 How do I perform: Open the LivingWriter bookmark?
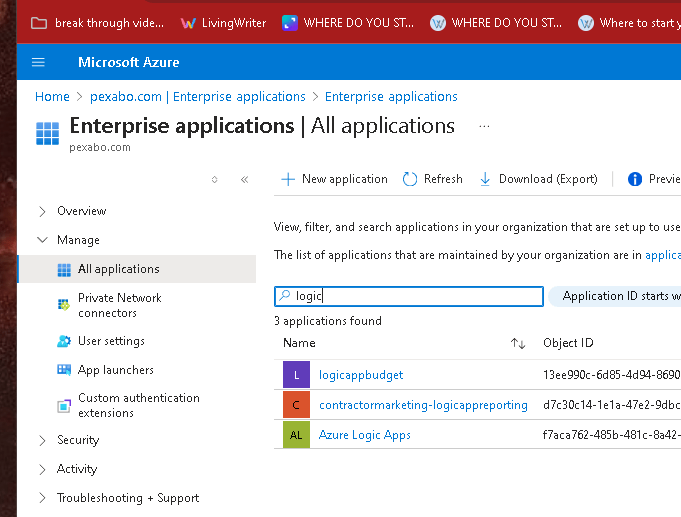(x=223, y=23)
